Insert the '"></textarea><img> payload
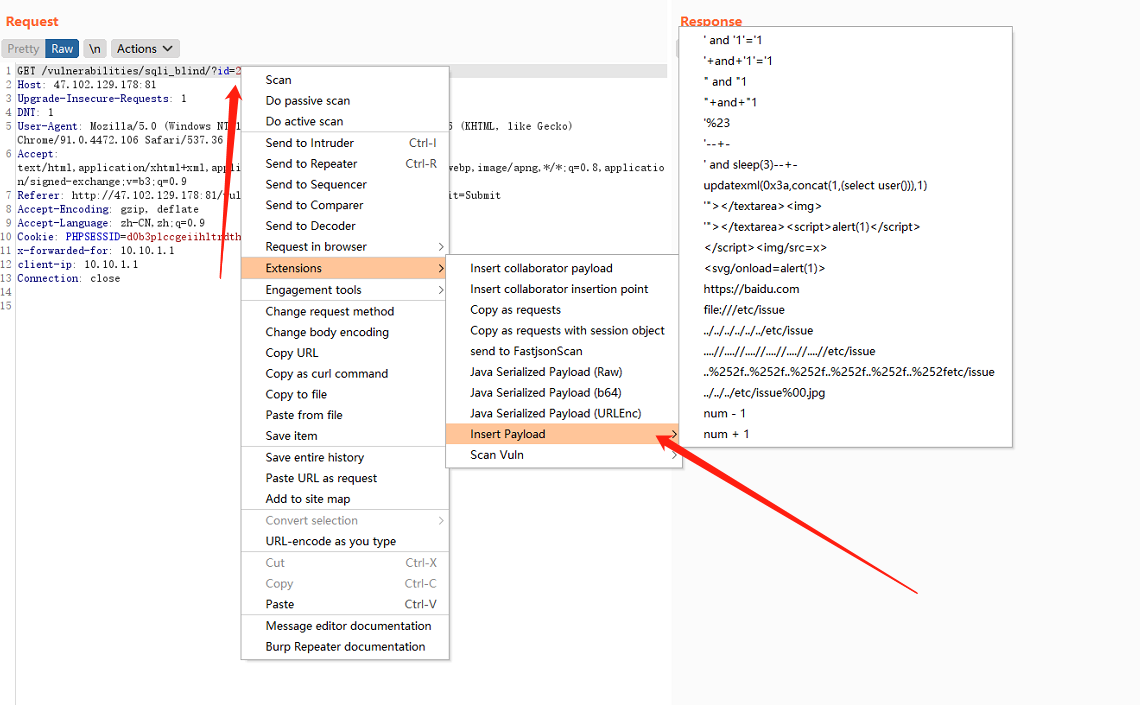 click(846, 206)
